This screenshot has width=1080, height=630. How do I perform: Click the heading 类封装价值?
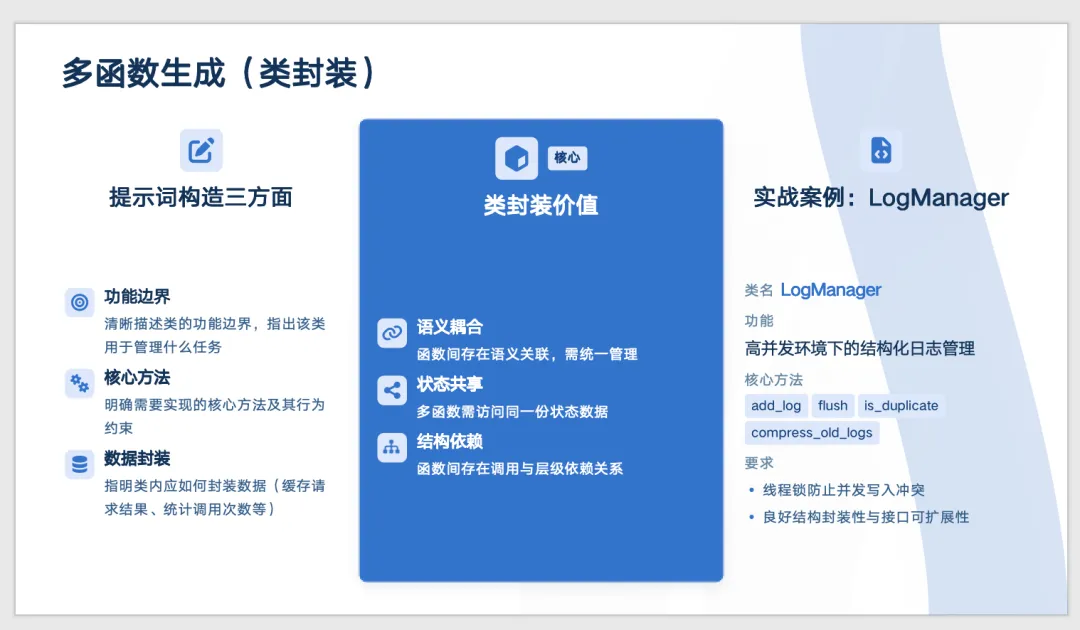541,205
